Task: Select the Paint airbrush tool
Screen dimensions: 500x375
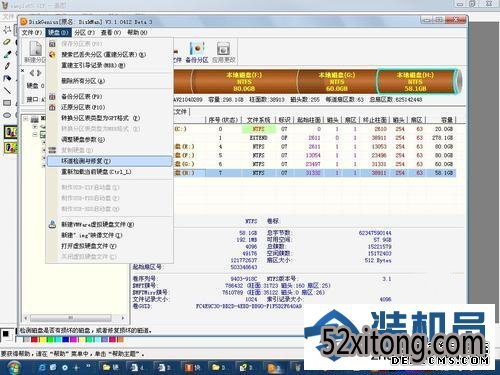Action: pyautogui.click(x=7, y=78)
